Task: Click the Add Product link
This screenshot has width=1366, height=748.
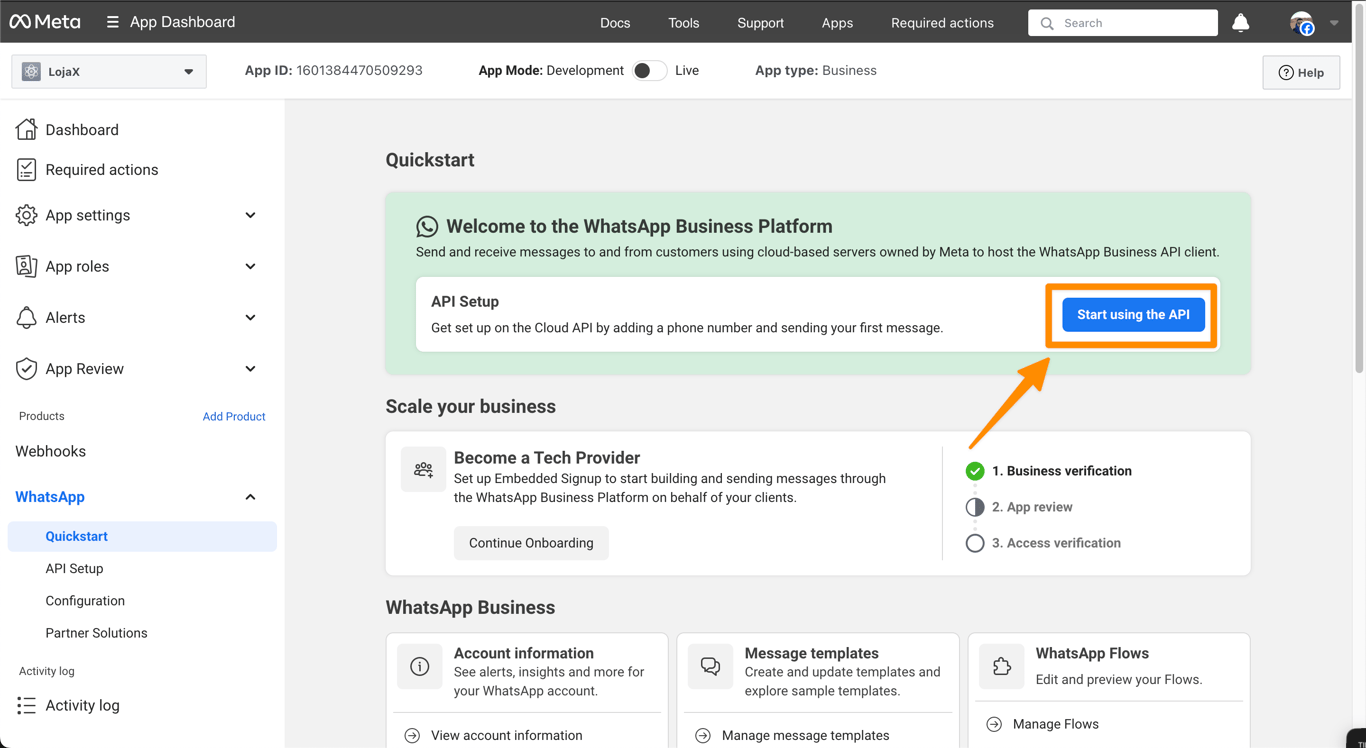Action: click(x=234, y=416)
